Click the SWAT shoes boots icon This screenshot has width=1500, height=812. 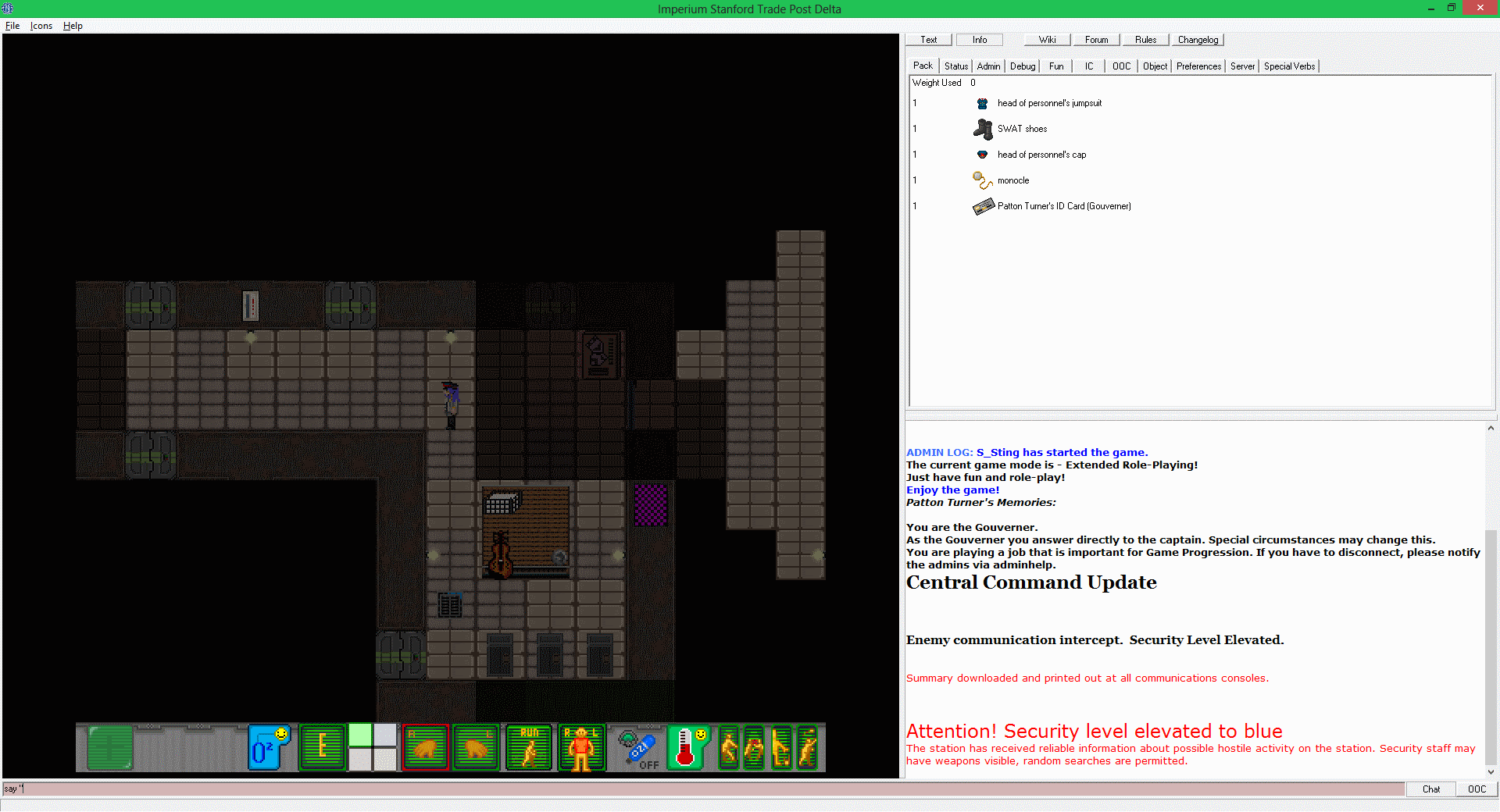pyautogui.click(x=983, y=129)
